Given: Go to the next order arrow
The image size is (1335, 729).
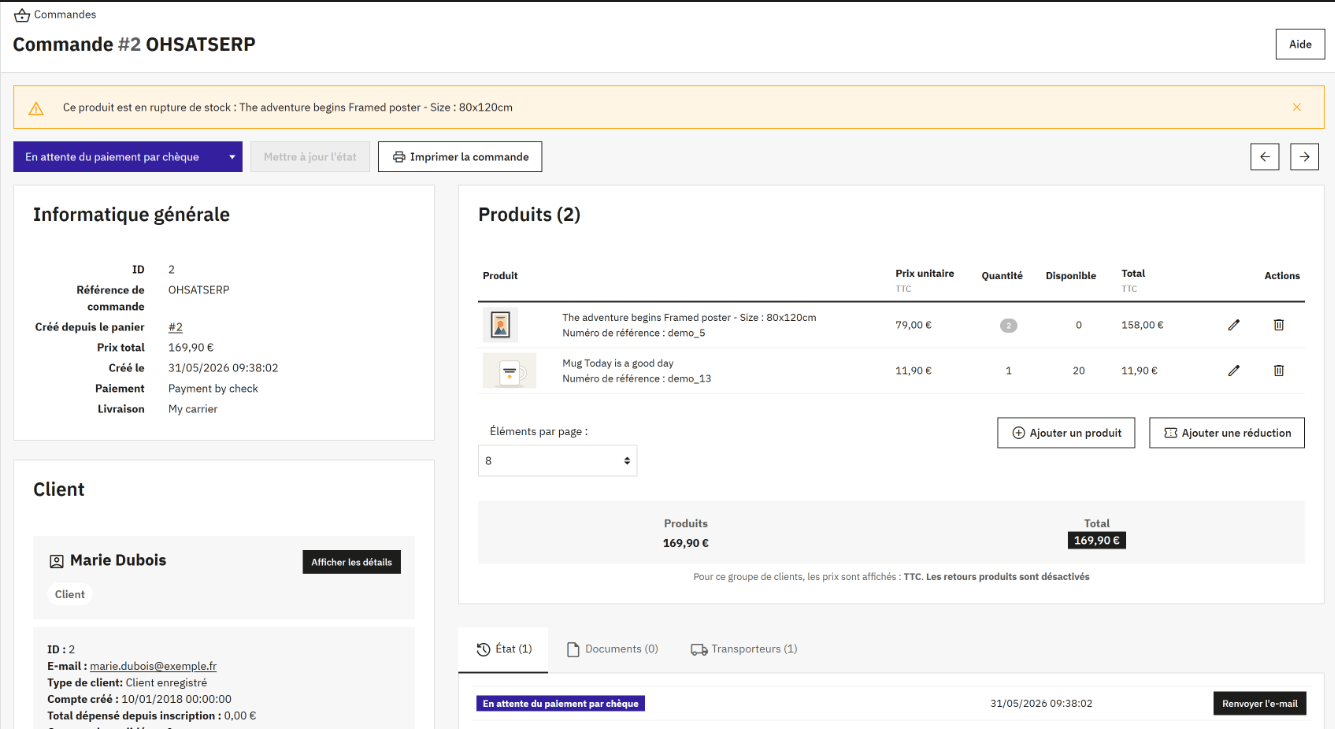Looking at the screenshot, I should point(1304,157).
